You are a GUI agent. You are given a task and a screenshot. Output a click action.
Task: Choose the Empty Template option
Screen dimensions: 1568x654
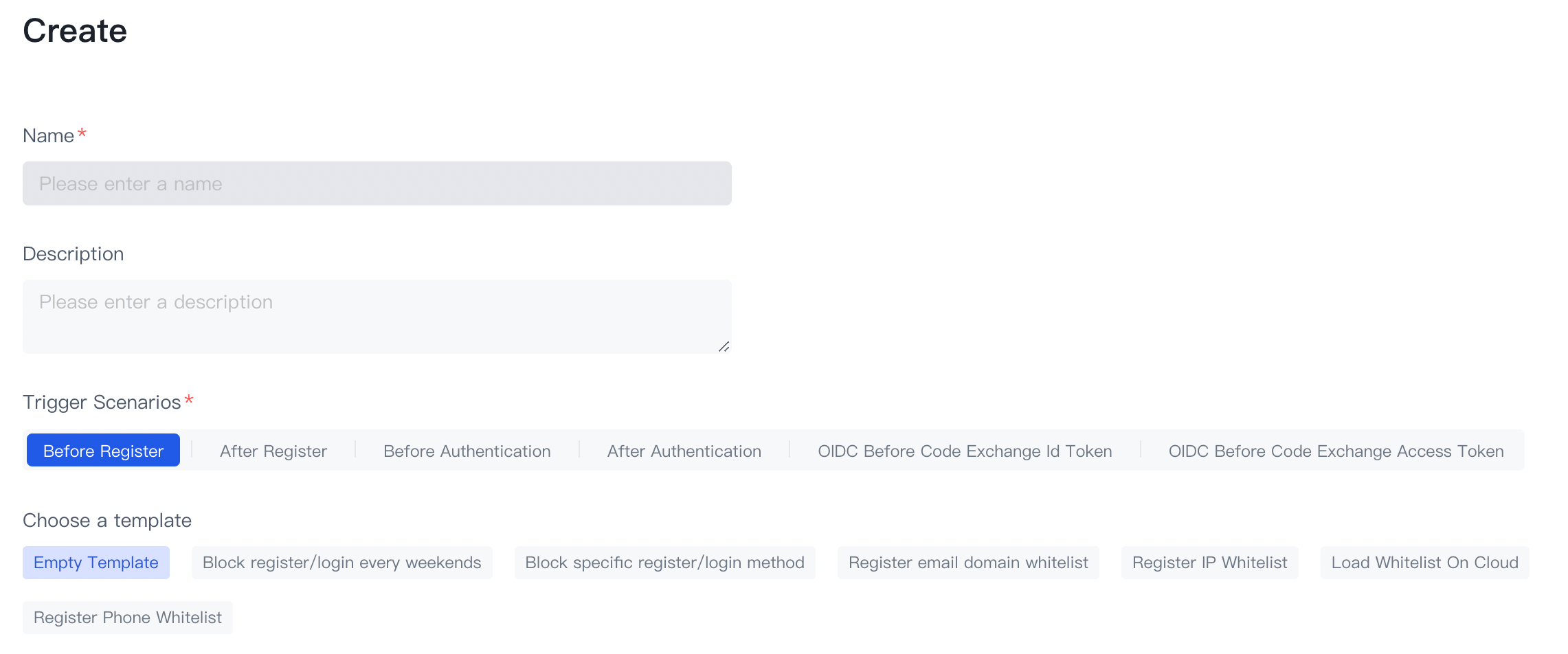[96, 563]
